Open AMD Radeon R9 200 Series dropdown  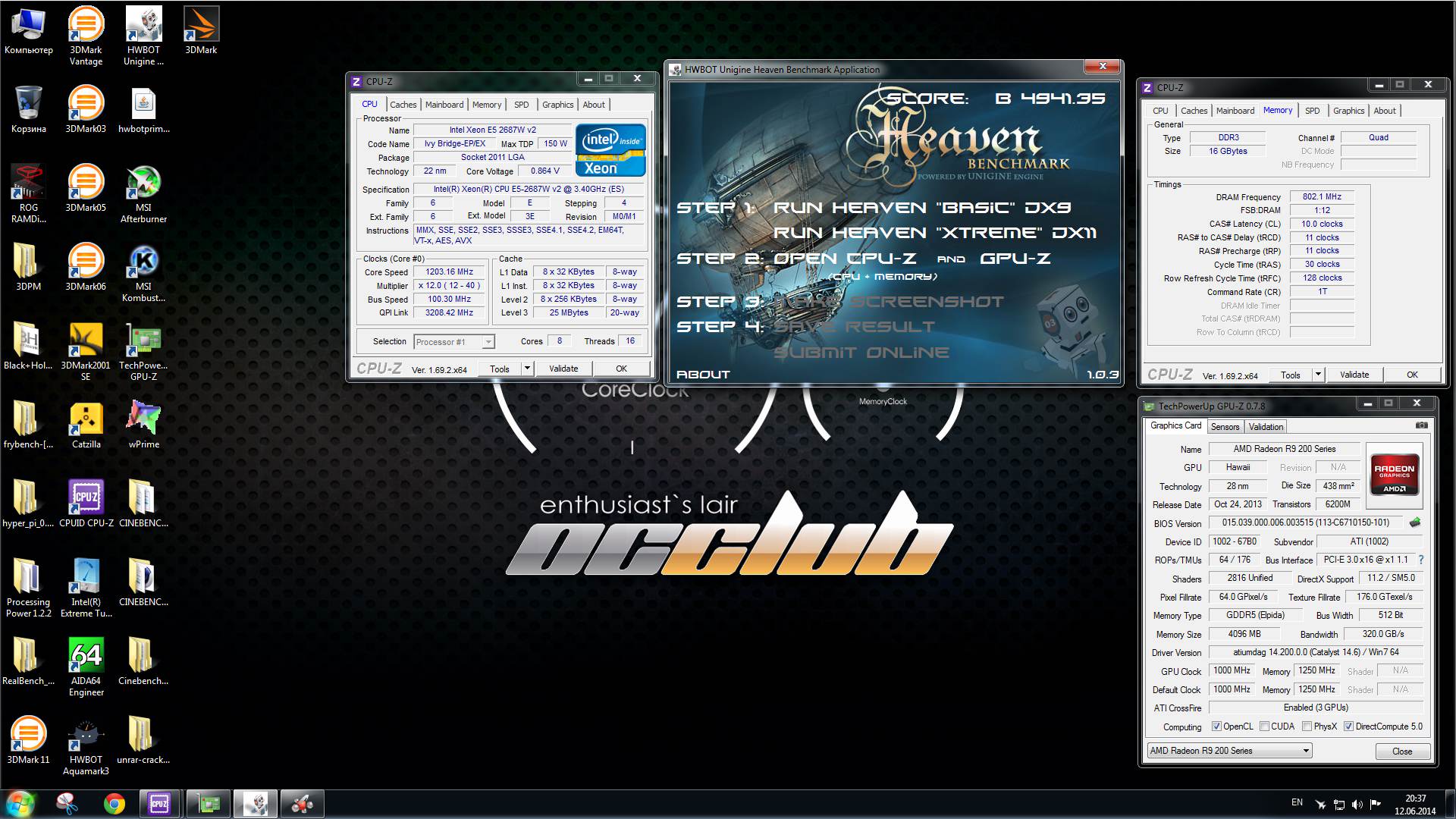click(x=1229, y=751)
